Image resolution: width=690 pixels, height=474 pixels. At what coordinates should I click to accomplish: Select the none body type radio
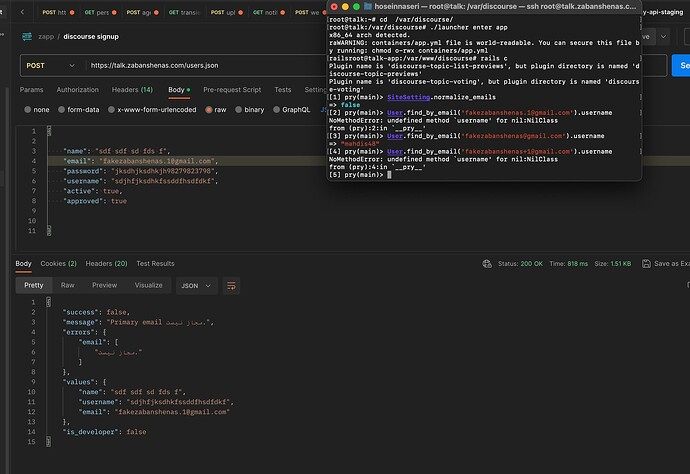(28, 110)
